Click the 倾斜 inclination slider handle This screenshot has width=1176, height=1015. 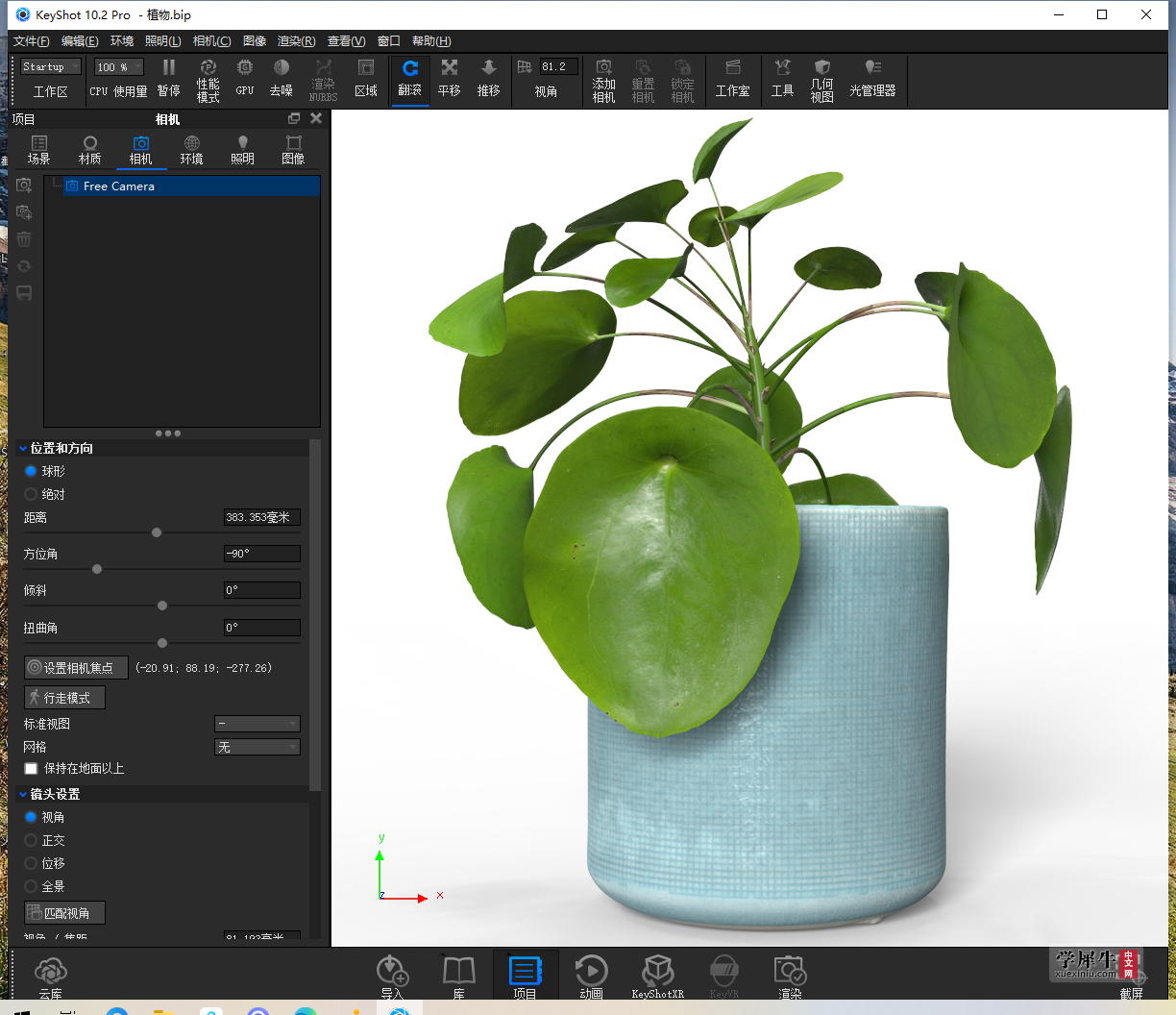tap(162, 606)
